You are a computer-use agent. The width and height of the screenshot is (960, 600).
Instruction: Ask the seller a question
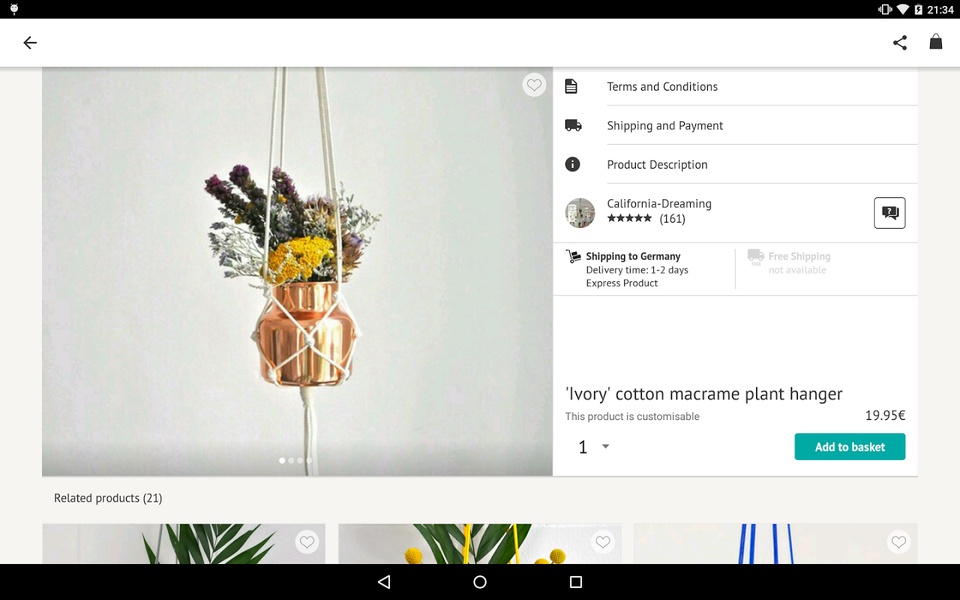[890, 213]
